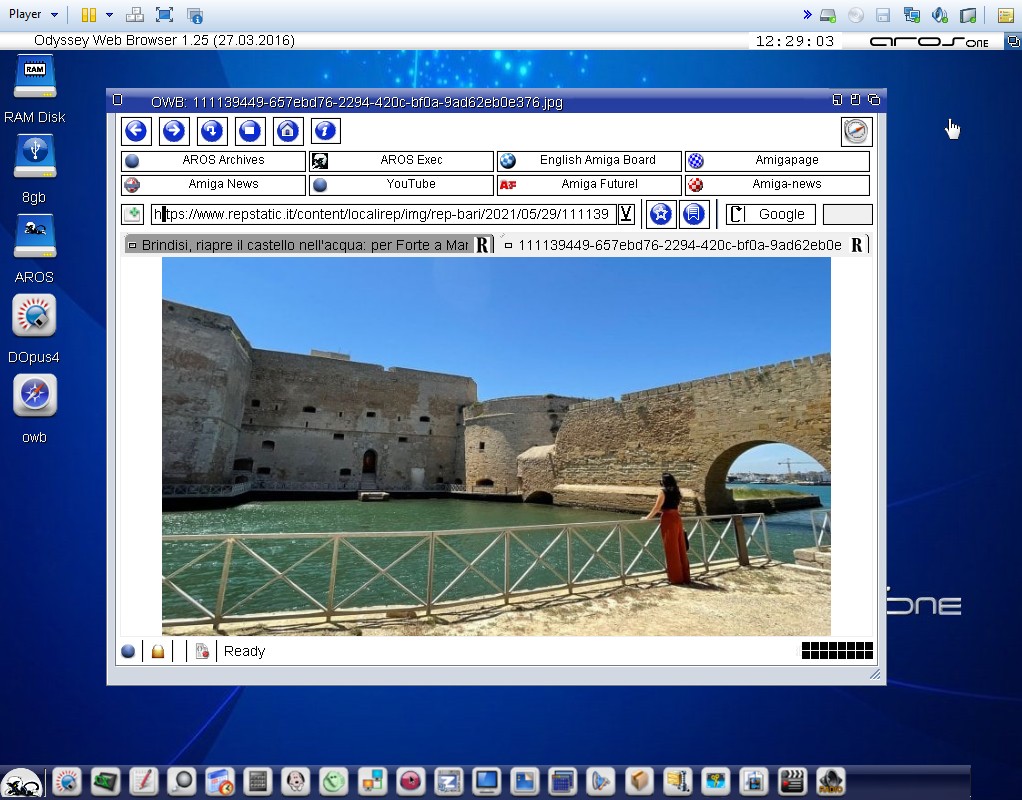Click the compass icon at toolbar right
This screenshot has height=800, width=1022.
tap(856, 132)
